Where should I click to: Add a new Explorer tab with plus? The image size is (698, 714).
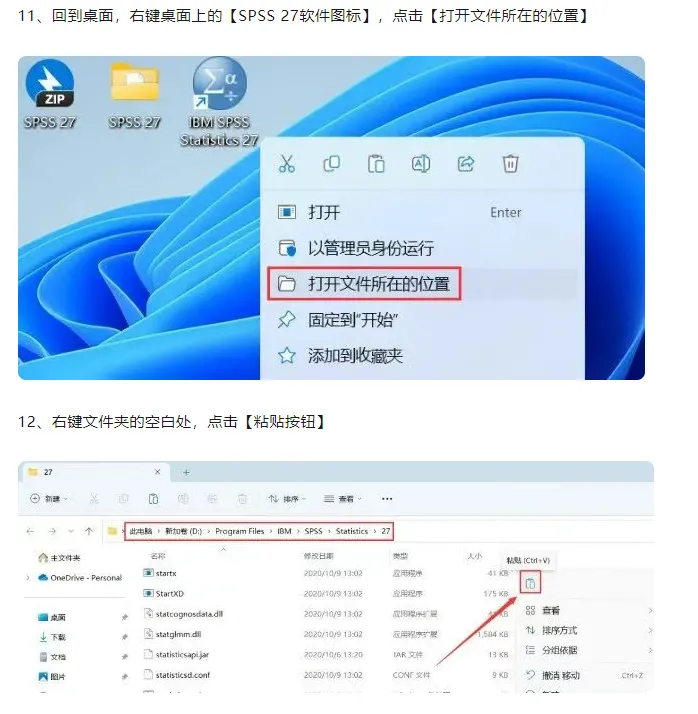tap(186, 473)
